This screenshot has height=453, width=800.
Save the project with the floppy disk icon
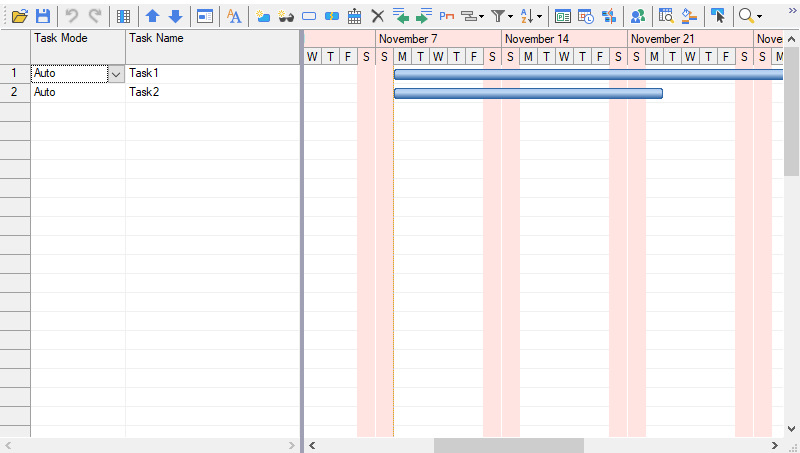(43, 16)
